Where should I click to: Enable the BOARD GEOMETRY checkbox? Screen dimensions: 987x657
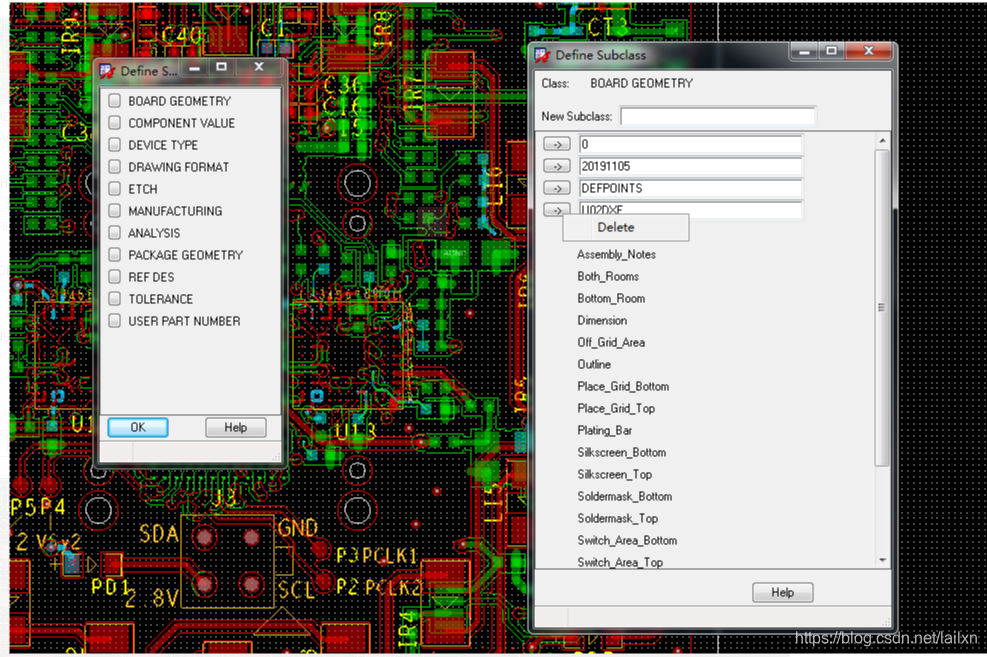(x=115, y=101)
